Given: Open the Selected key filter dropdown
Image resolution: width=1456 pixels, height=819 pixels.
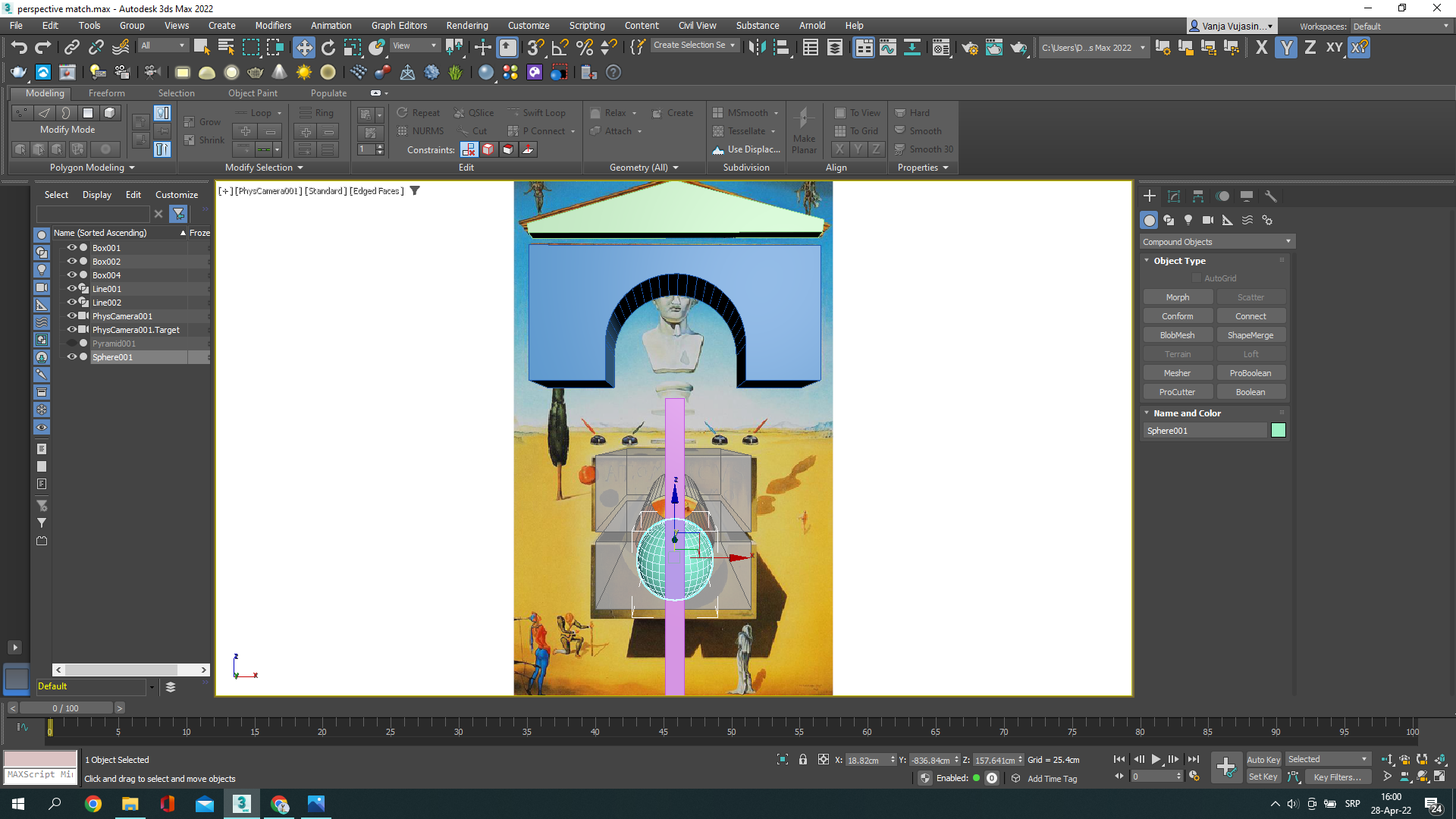Looking at the screenshot, I should (1328, 760).
